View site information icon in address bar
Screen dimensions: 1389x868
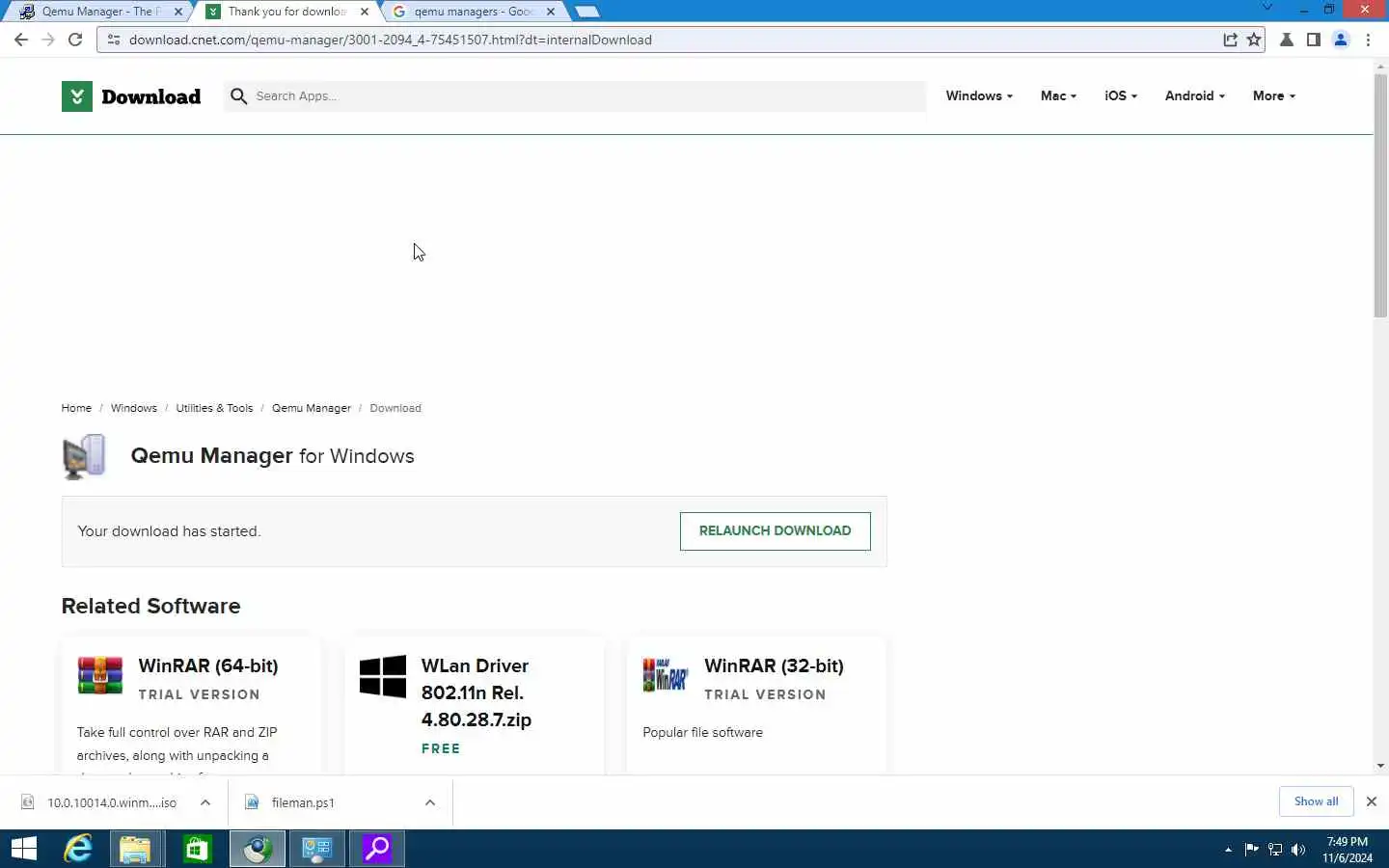113,40
